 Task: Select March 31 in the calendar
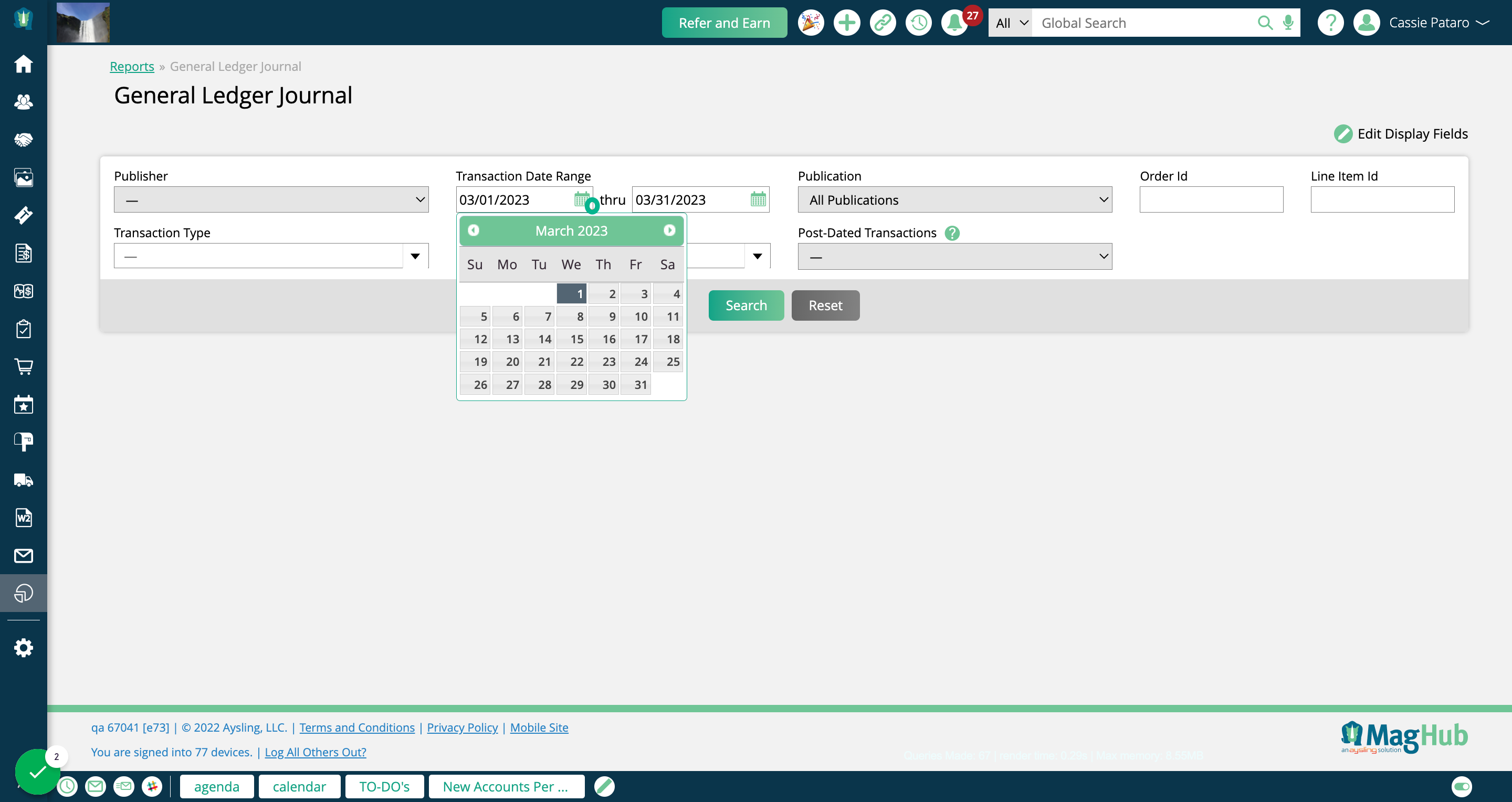click(636, 385)
